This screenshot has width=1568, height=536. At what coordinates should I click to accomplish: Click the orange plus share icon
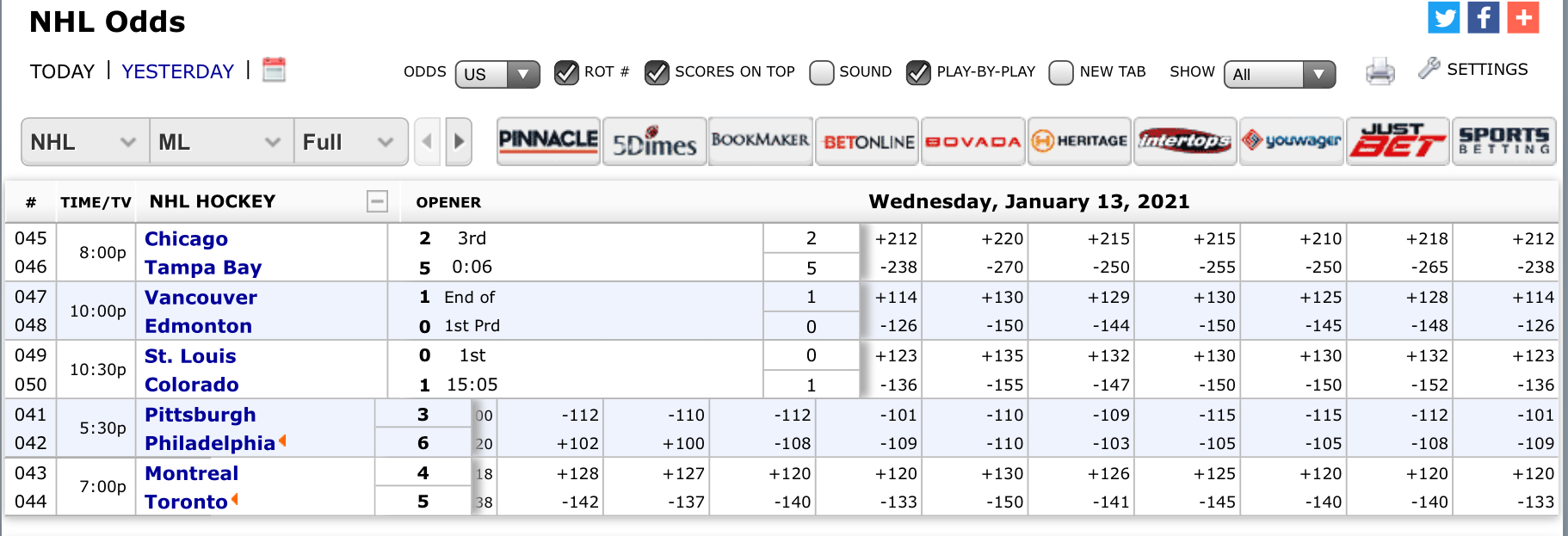click(x=1522, y=17)
